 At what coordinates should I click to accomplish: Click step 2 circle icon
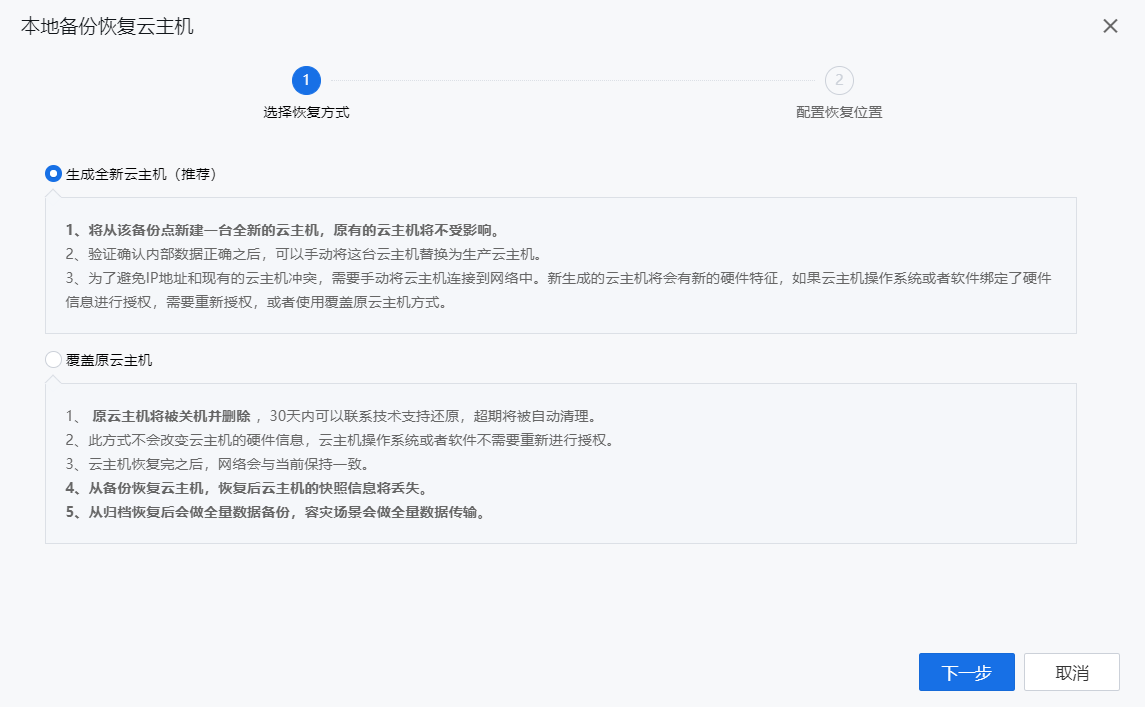tap(839, 80)
